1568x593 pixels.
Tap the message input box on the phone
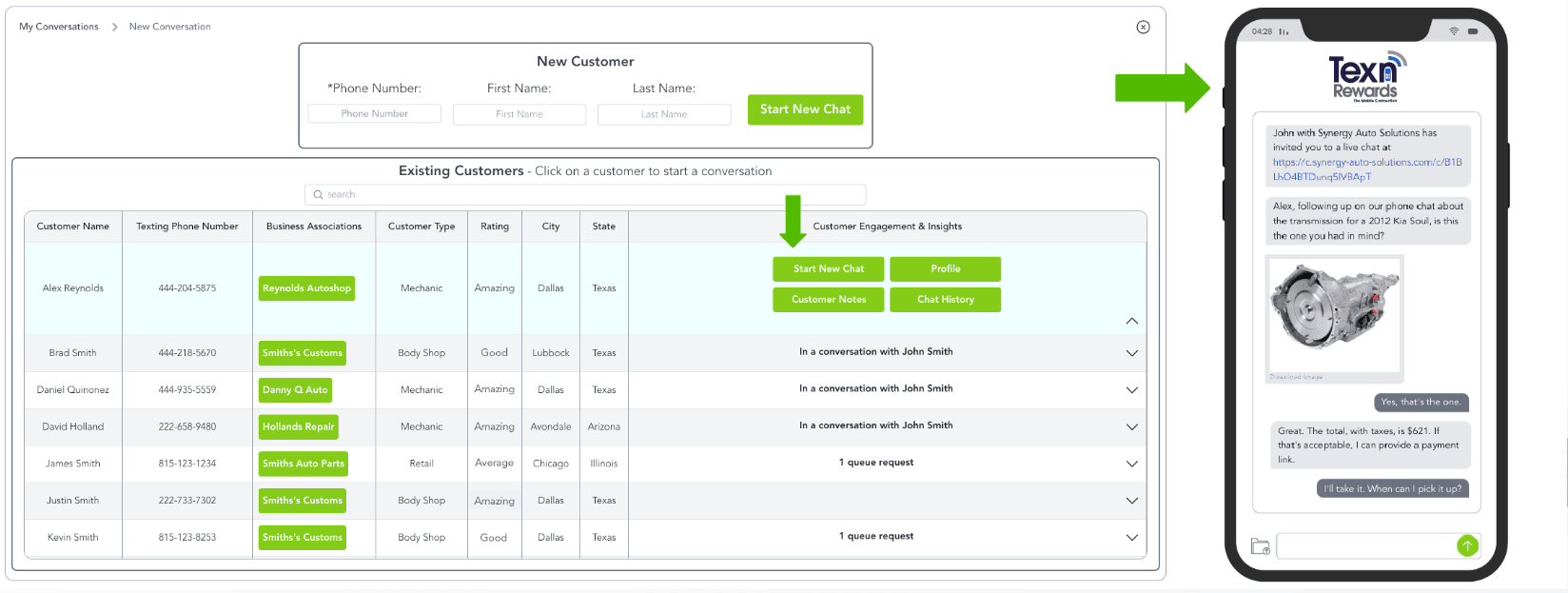tap(1365, 545)
